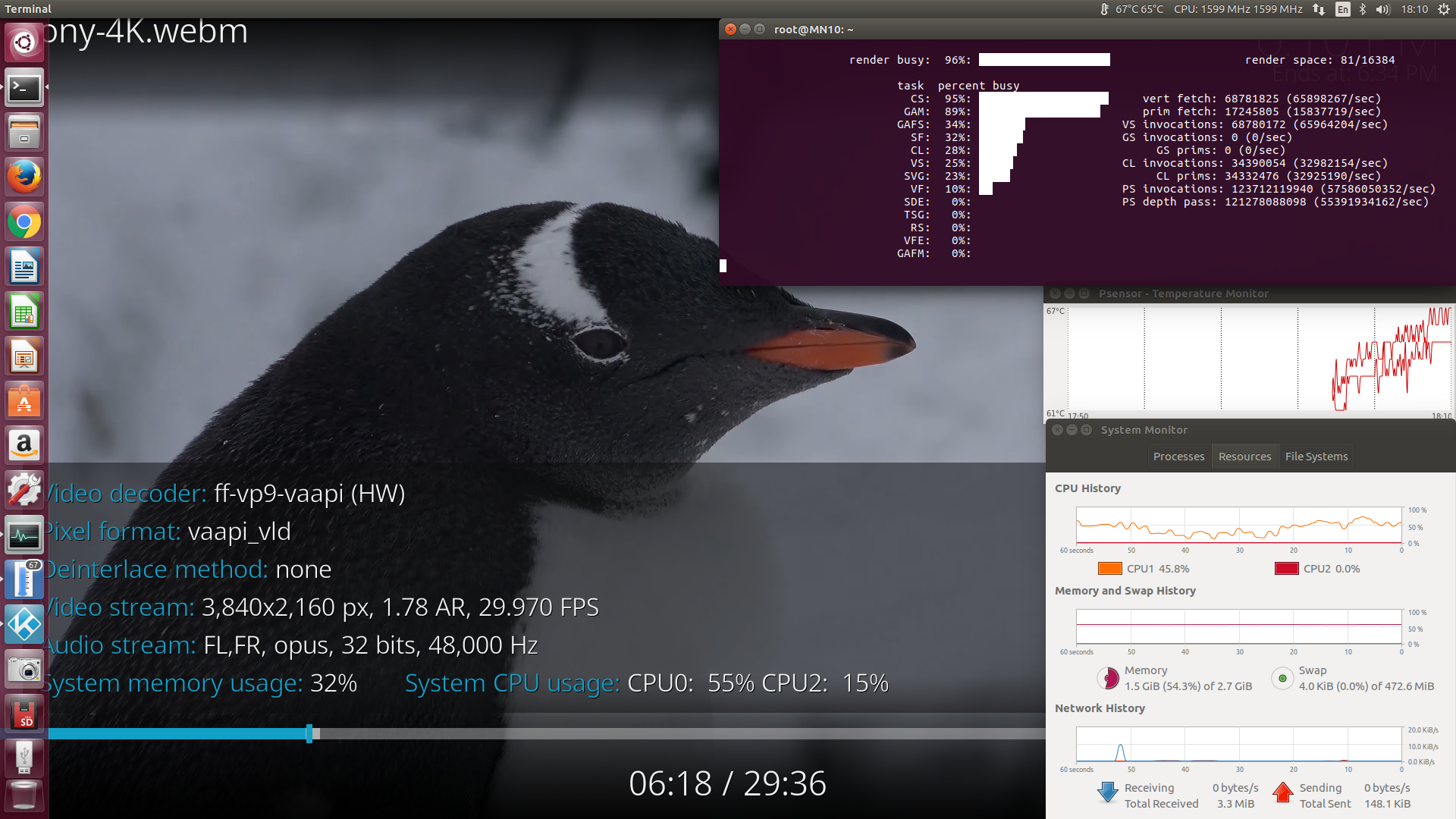Click the Memory and Swap History graph
1456x819 pixels.
(1239, 627)
